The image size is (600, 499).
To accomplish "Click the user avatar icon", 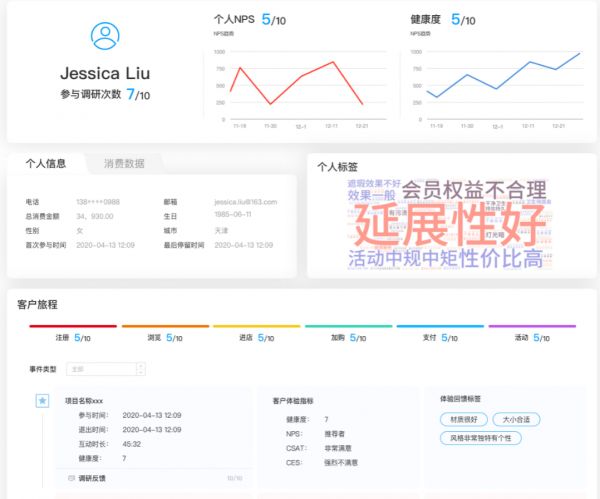I will (105, 37).
